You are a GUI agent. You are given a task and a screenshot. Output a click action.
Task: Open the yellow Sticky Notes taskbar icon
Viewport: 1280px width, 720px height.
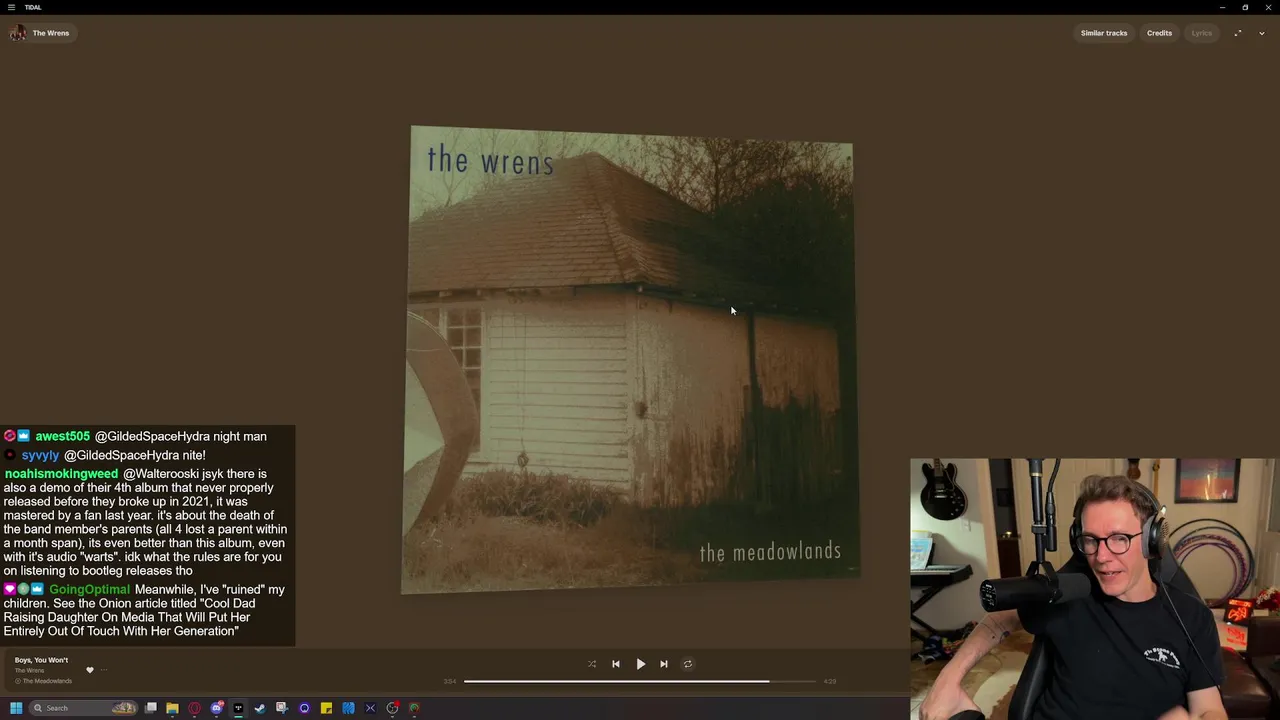(326, 708)
